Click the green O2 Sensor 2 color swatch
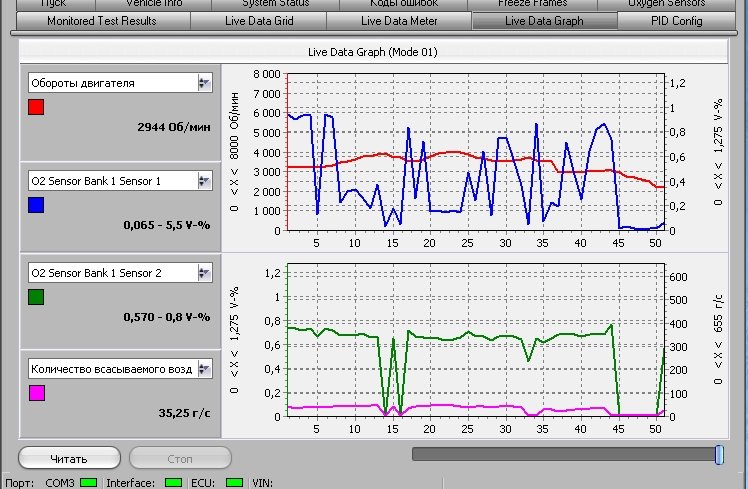748x489 pixels. pos(36,297)
